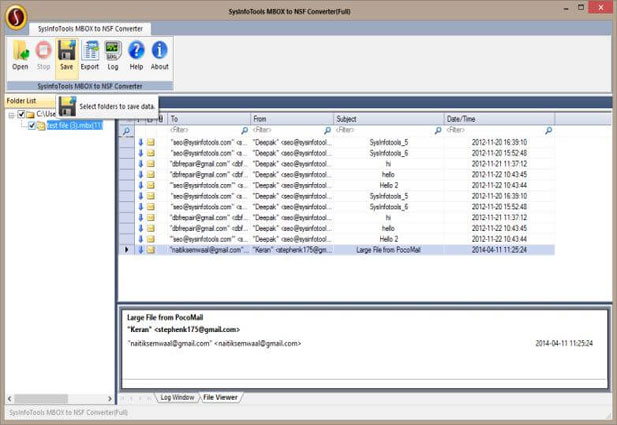Click first Hello 2 subject cell
Screen dimensions: 617x425
[x=388, y=185]
